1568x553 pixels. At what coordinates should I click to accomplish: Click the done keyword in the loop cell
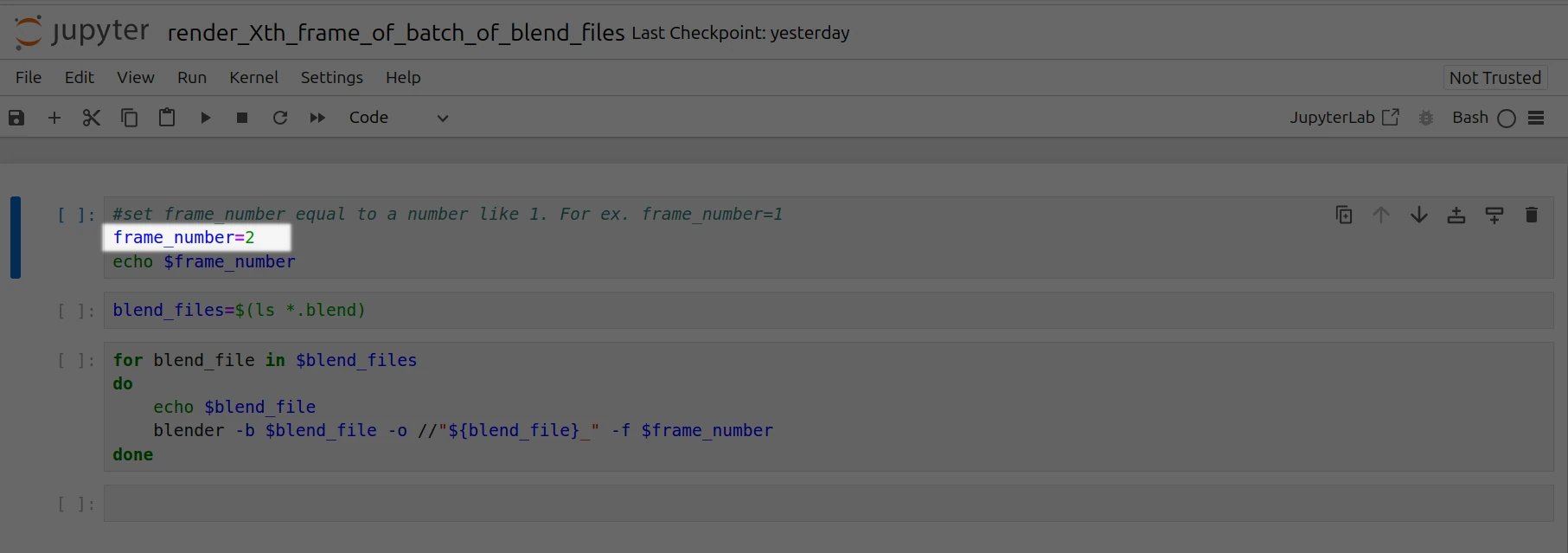(x=132, y=454)
